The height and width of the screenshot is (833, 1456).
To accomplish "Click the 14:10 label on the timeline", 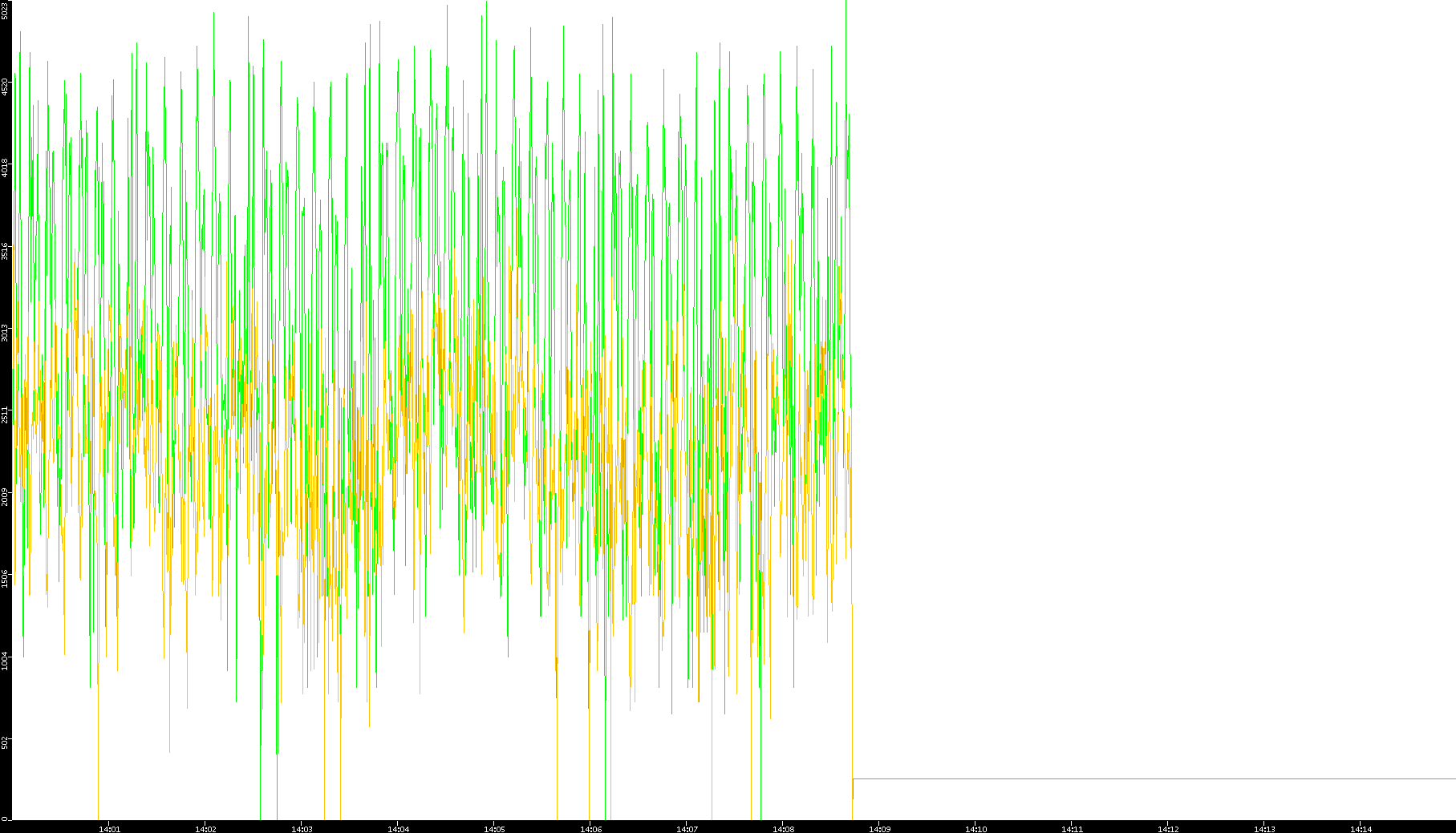I will (x=975, y=829).
